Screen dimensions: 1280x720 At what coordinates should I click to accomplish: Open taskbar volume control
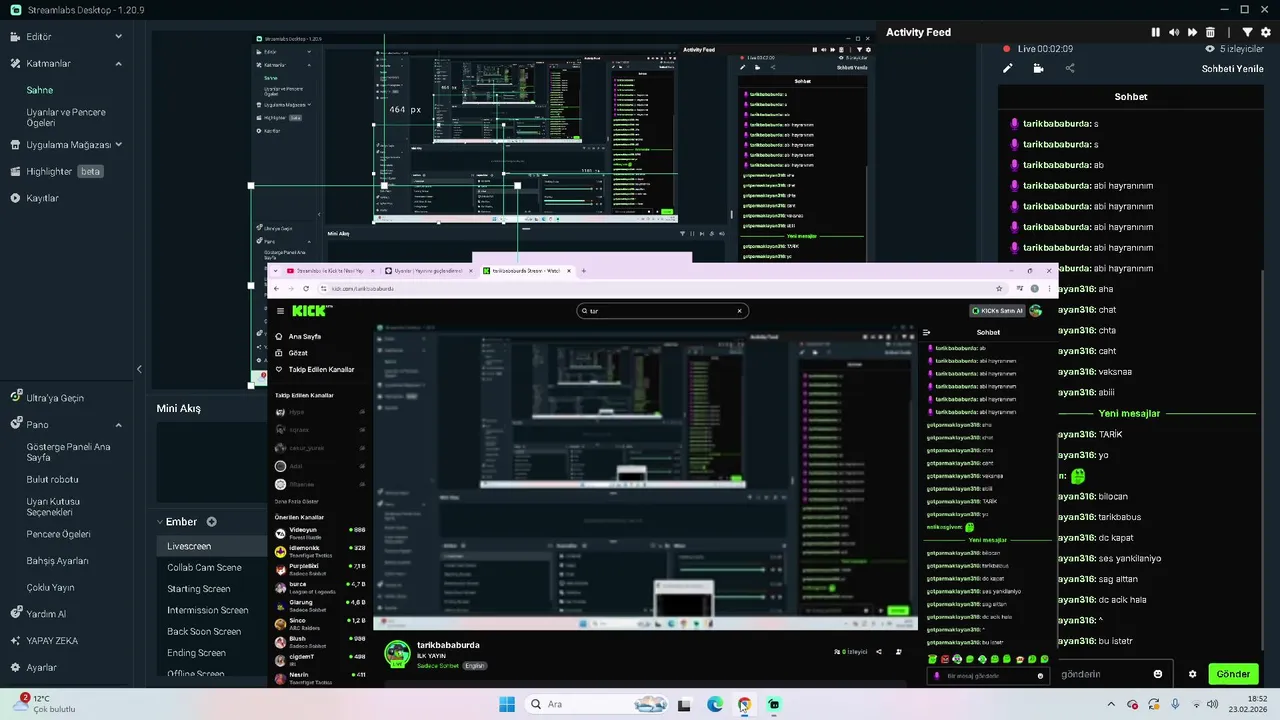click(x=1212, y=704)
